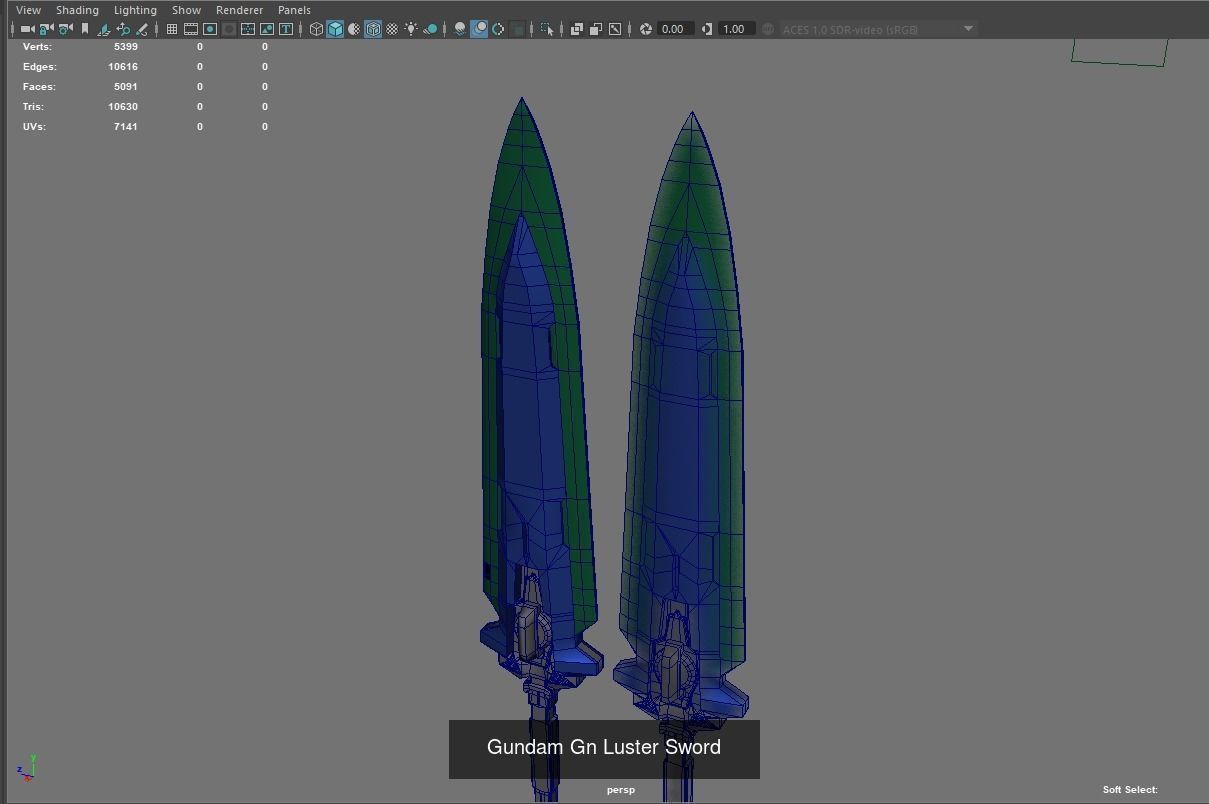Click the persp camera label

click(620, 790)
